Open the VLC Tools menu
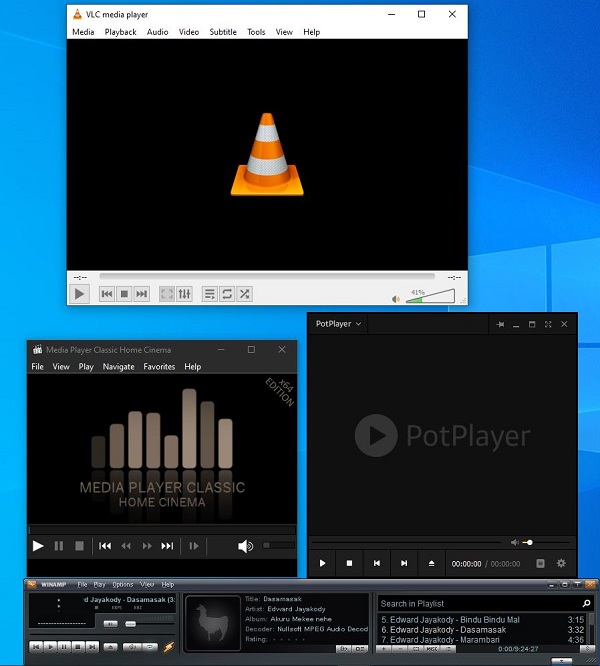Screen dimensions: 600x666 click(256, 32)
